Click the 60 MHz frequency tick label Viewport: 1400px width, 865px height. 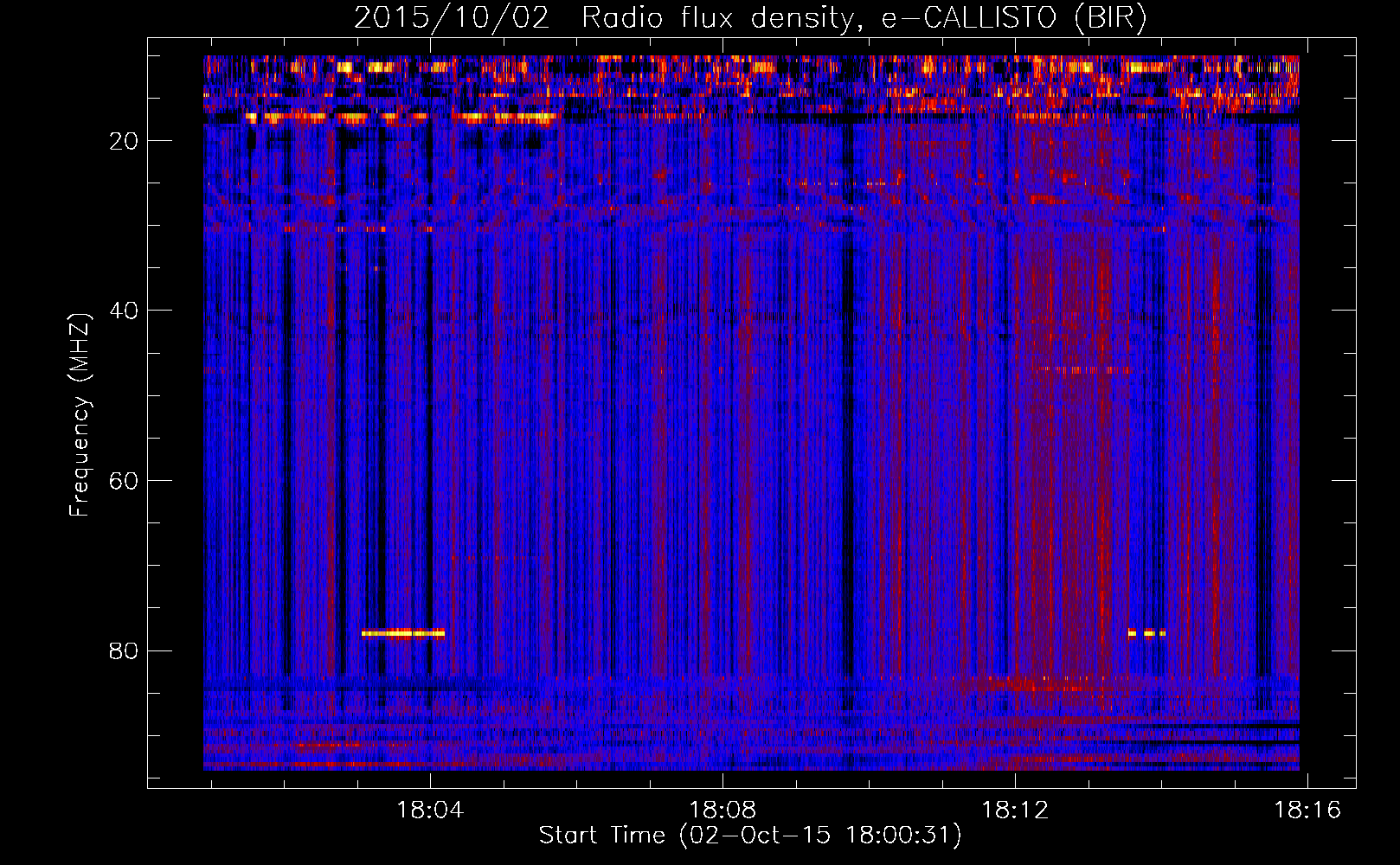pos(125,481)
